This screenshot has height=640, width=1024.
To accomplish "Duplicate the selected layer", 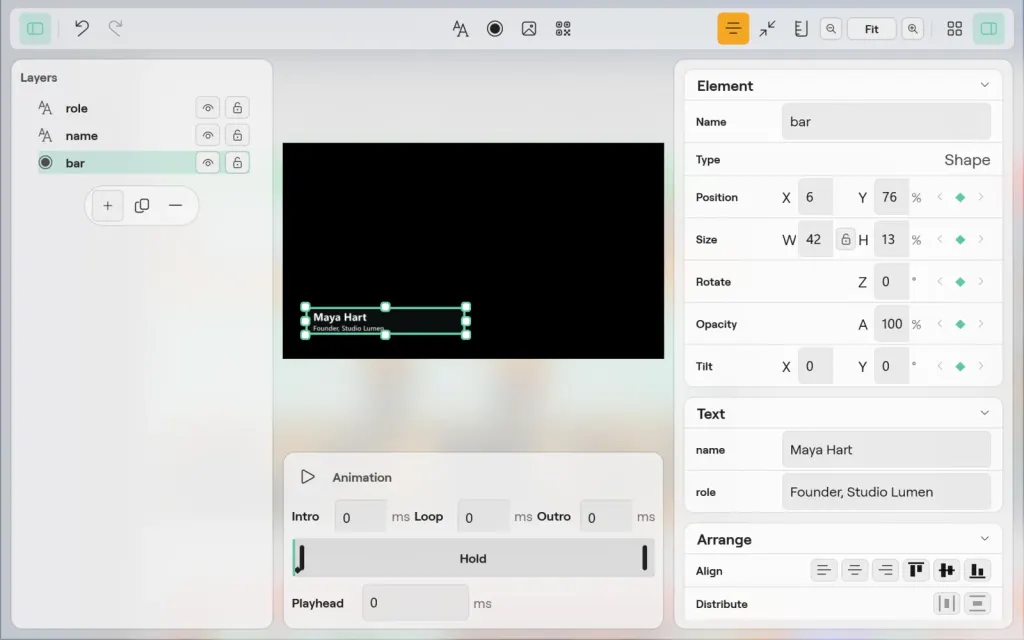I will pyautogui.click(x=142, y=206).
